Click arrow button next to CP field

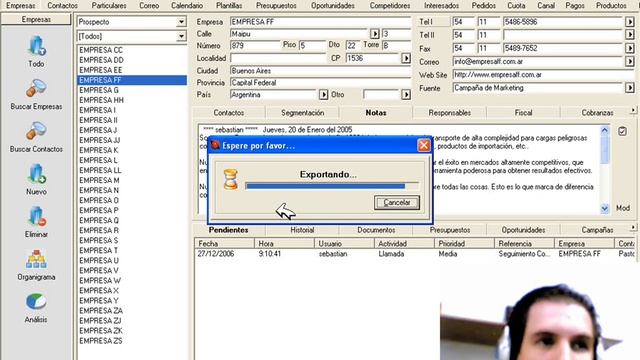406,58
